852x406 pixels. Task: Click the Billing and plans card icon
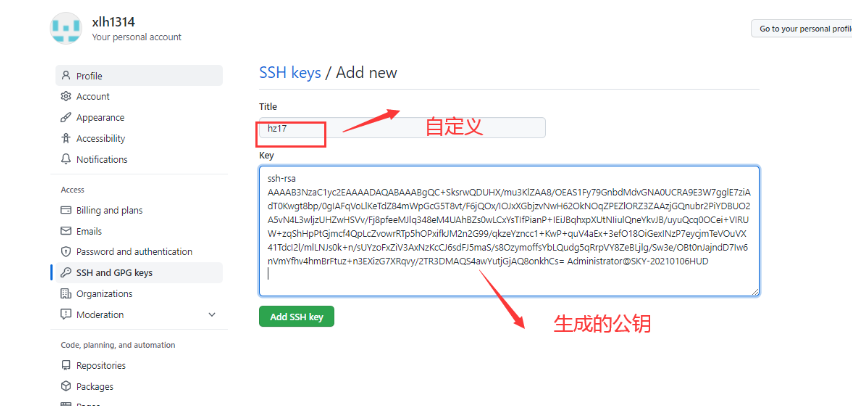66,210
